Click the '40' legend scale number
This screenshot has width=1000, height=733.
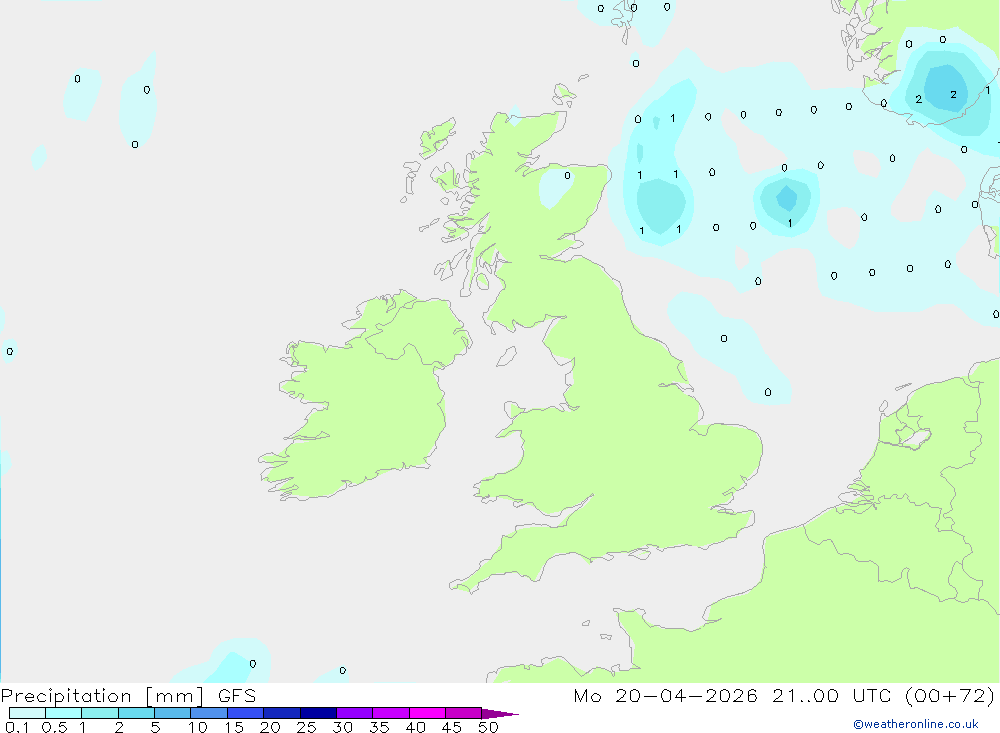[415, 727]
